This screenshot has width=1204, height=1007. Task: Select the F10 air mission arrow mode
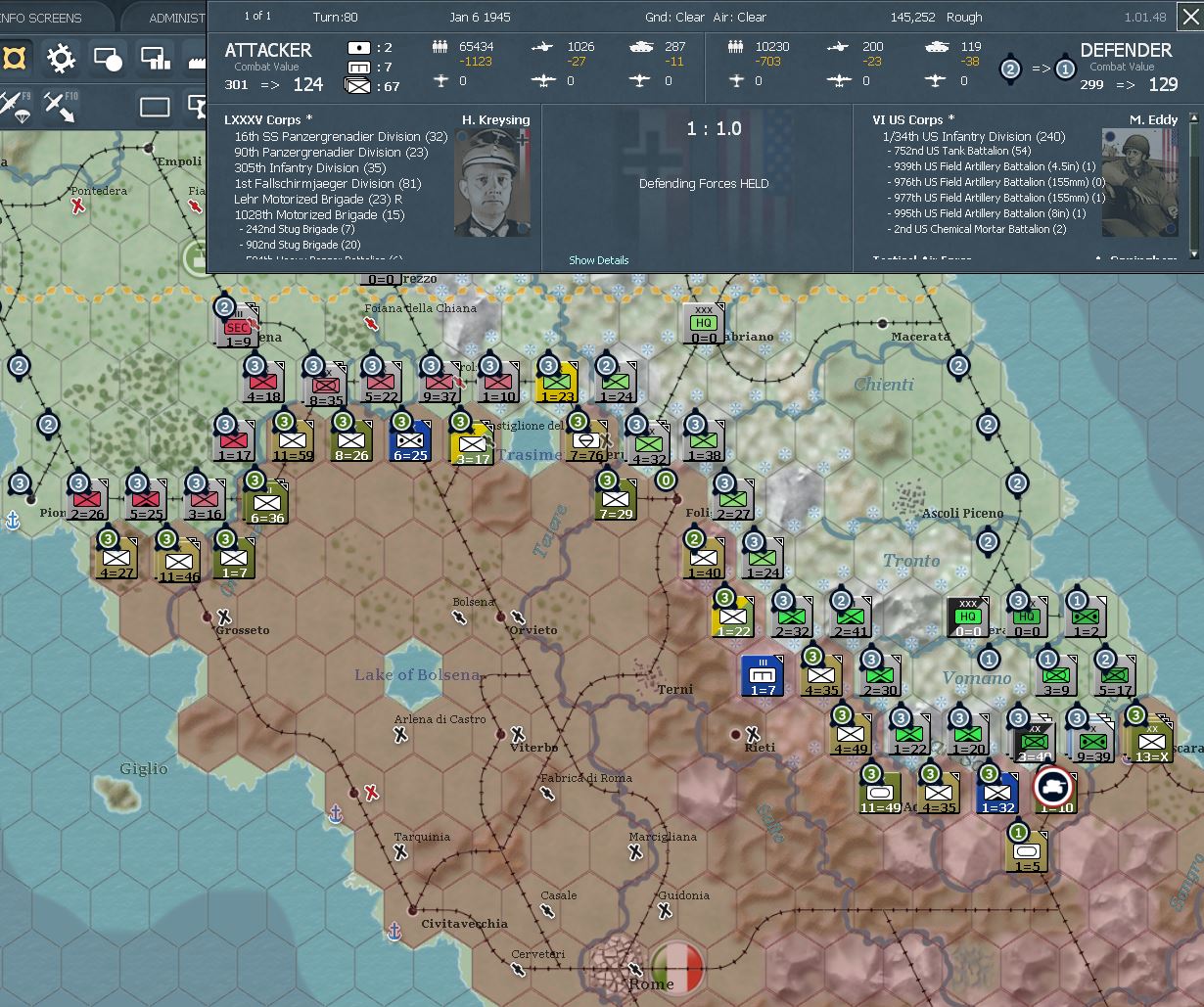(x=59, y=106)
